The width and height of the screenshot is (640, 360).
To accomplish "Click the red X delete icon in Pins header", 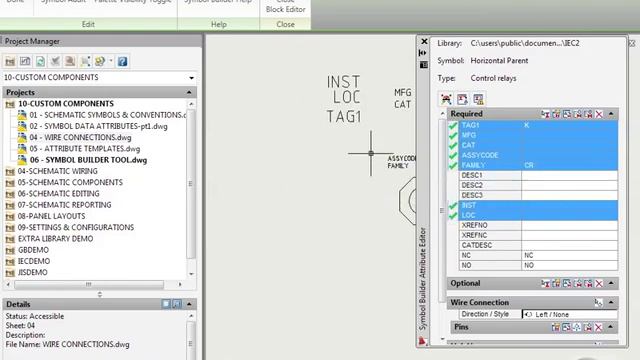I will 598,327.
